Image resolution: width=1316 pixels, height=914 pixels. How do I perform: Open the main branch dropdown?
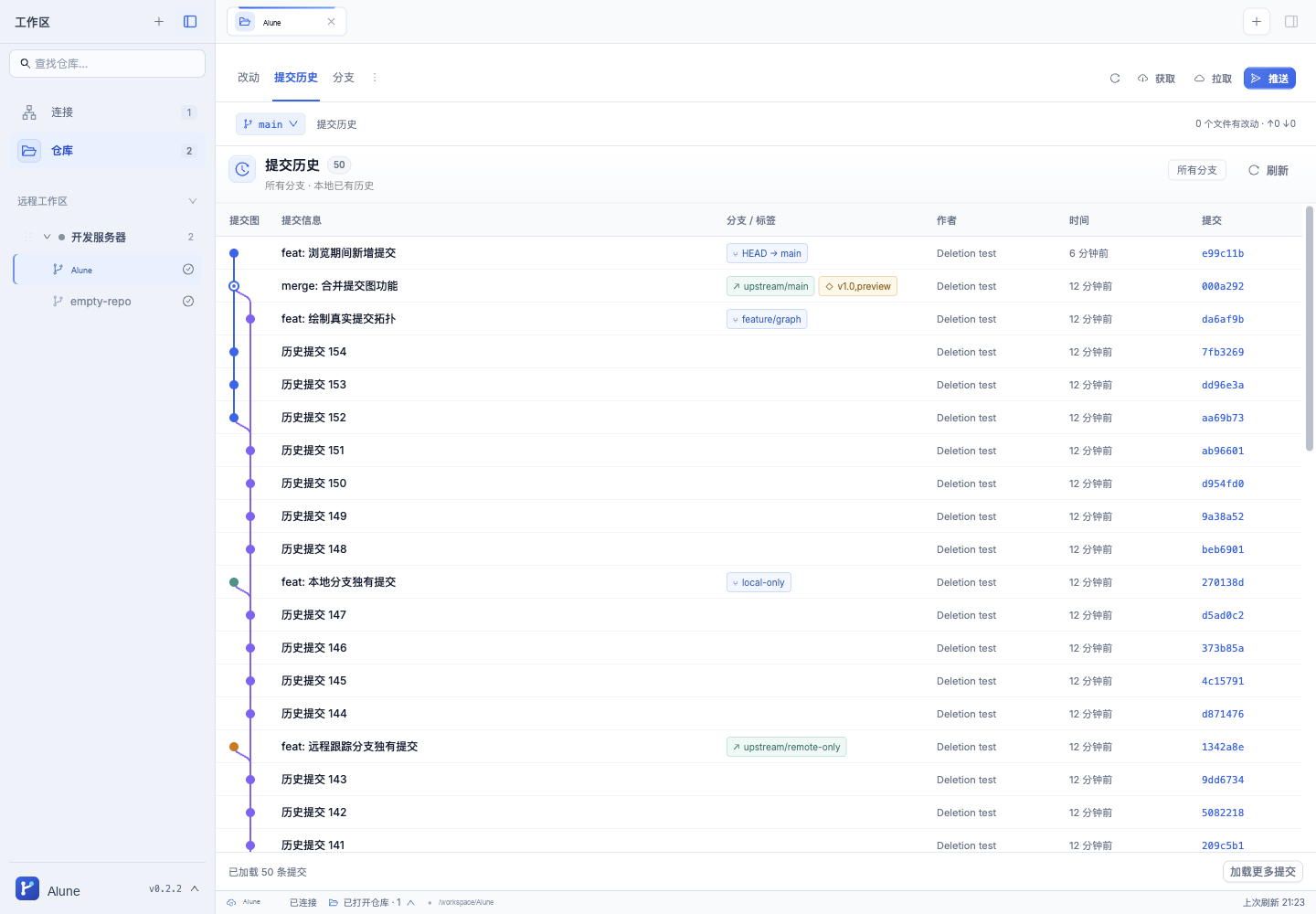tap(271, 124)
